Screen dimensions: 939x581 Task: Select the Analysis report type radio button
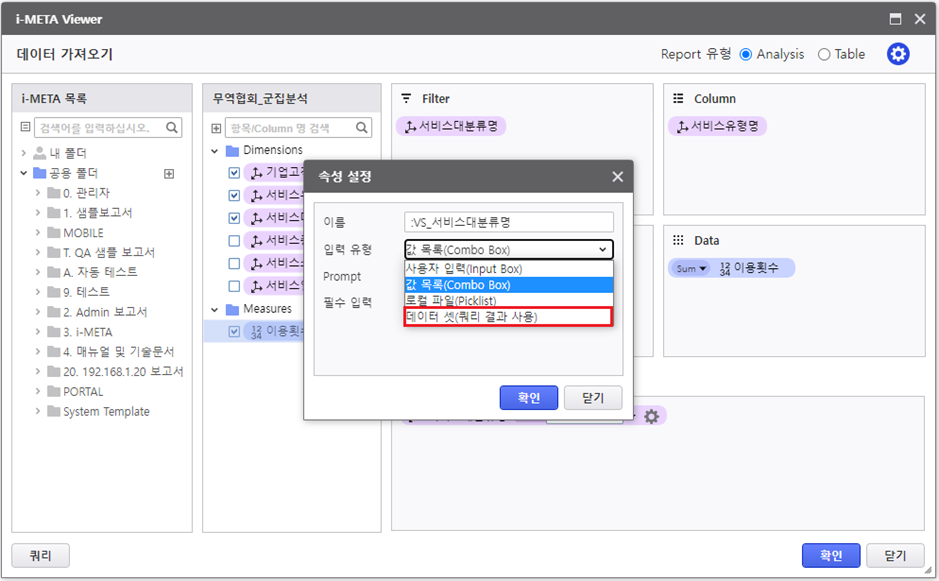pos(746,54)
